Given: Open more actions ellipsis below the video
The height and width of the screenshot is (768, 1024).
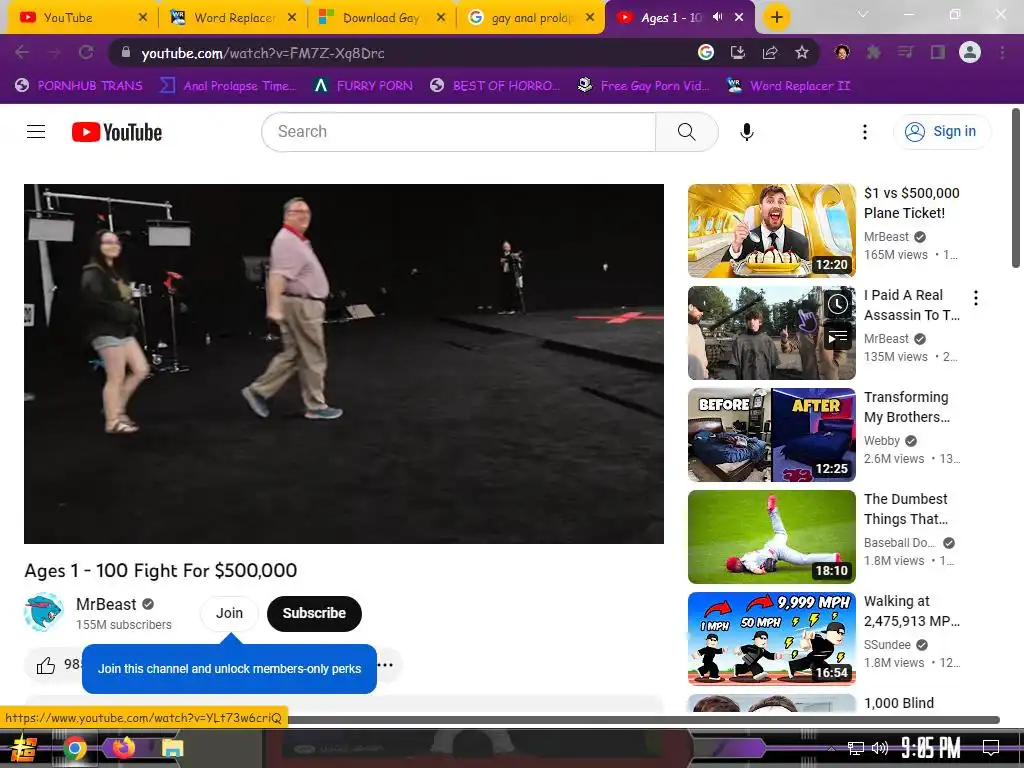Looking at the screenshot, I should (x=386, y=665).
